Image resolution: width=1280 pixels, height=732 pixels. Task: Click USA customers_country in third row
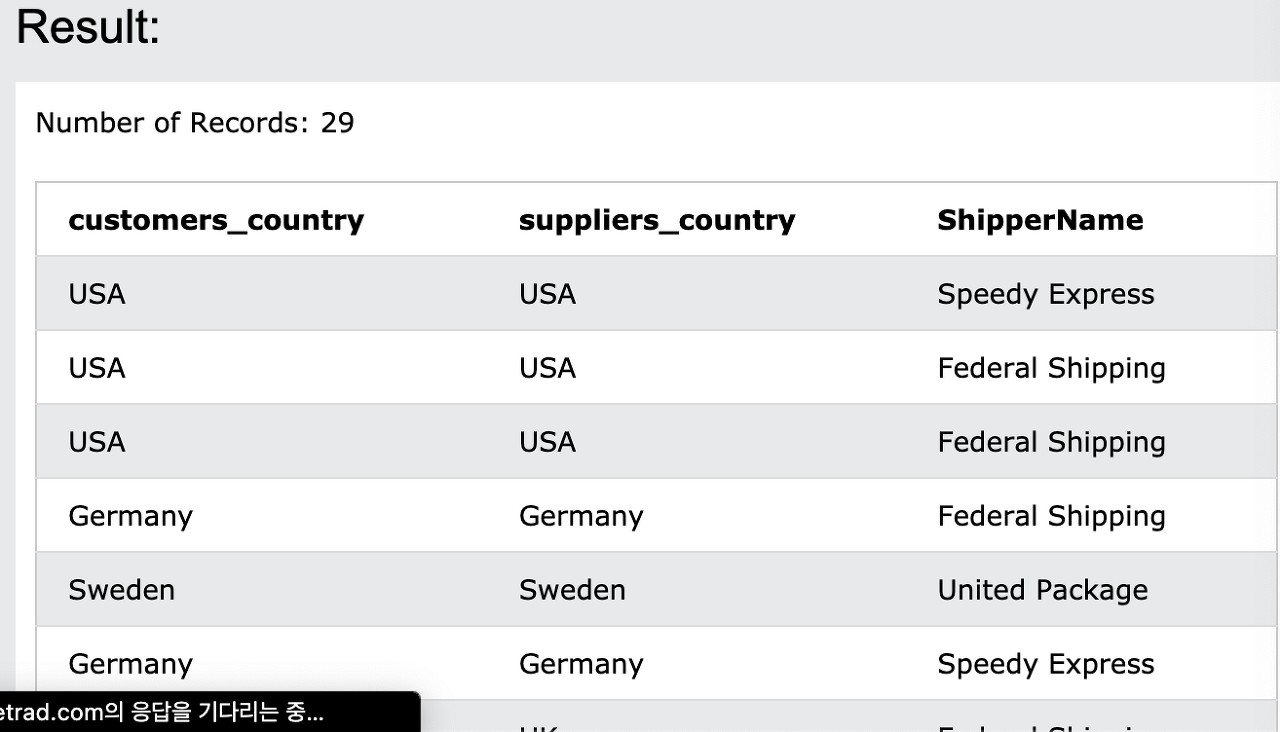tap(97, 442)
